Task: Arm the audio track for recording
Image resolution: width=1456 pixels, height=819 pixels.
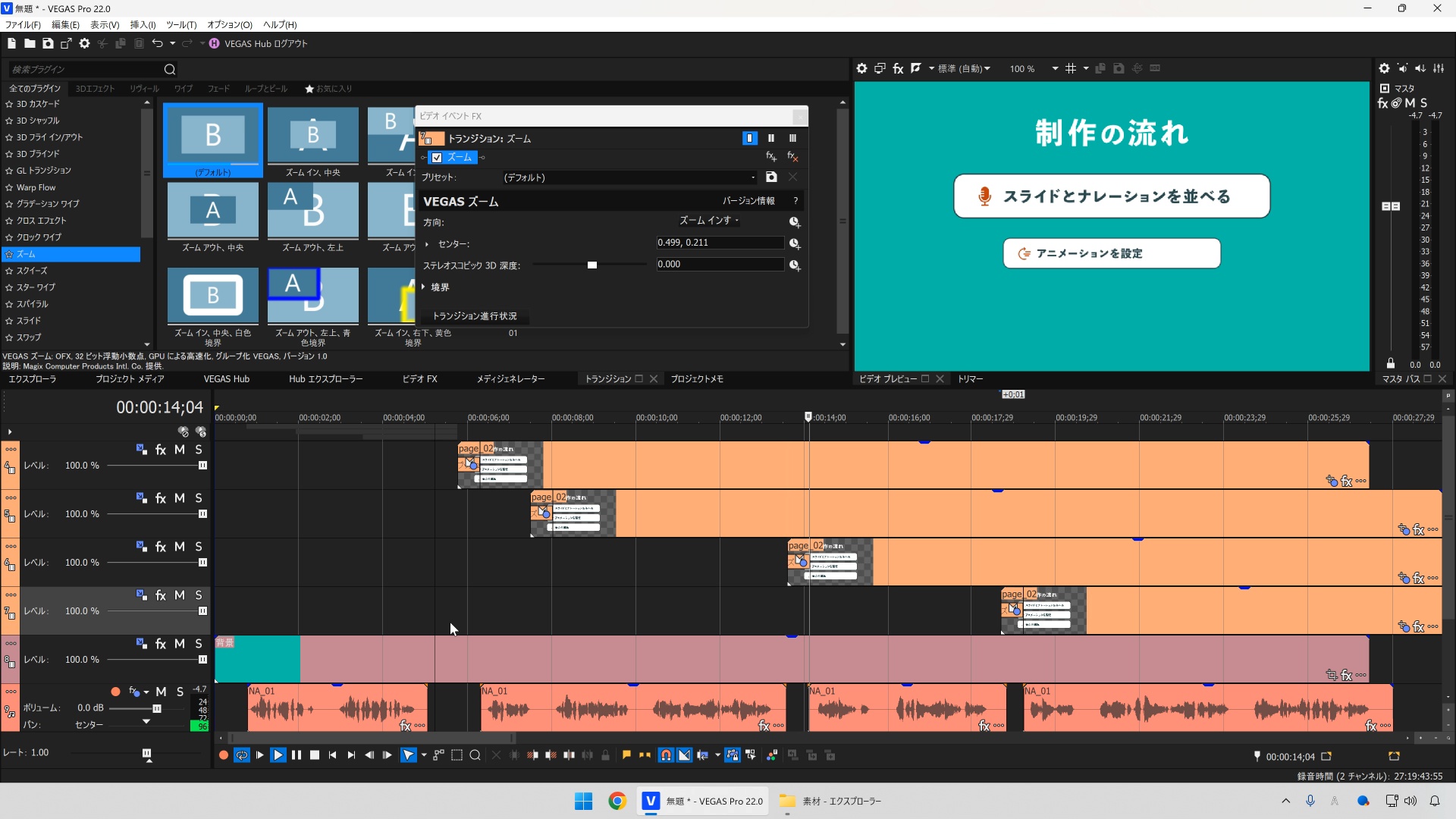Action: tap(115, 692)
